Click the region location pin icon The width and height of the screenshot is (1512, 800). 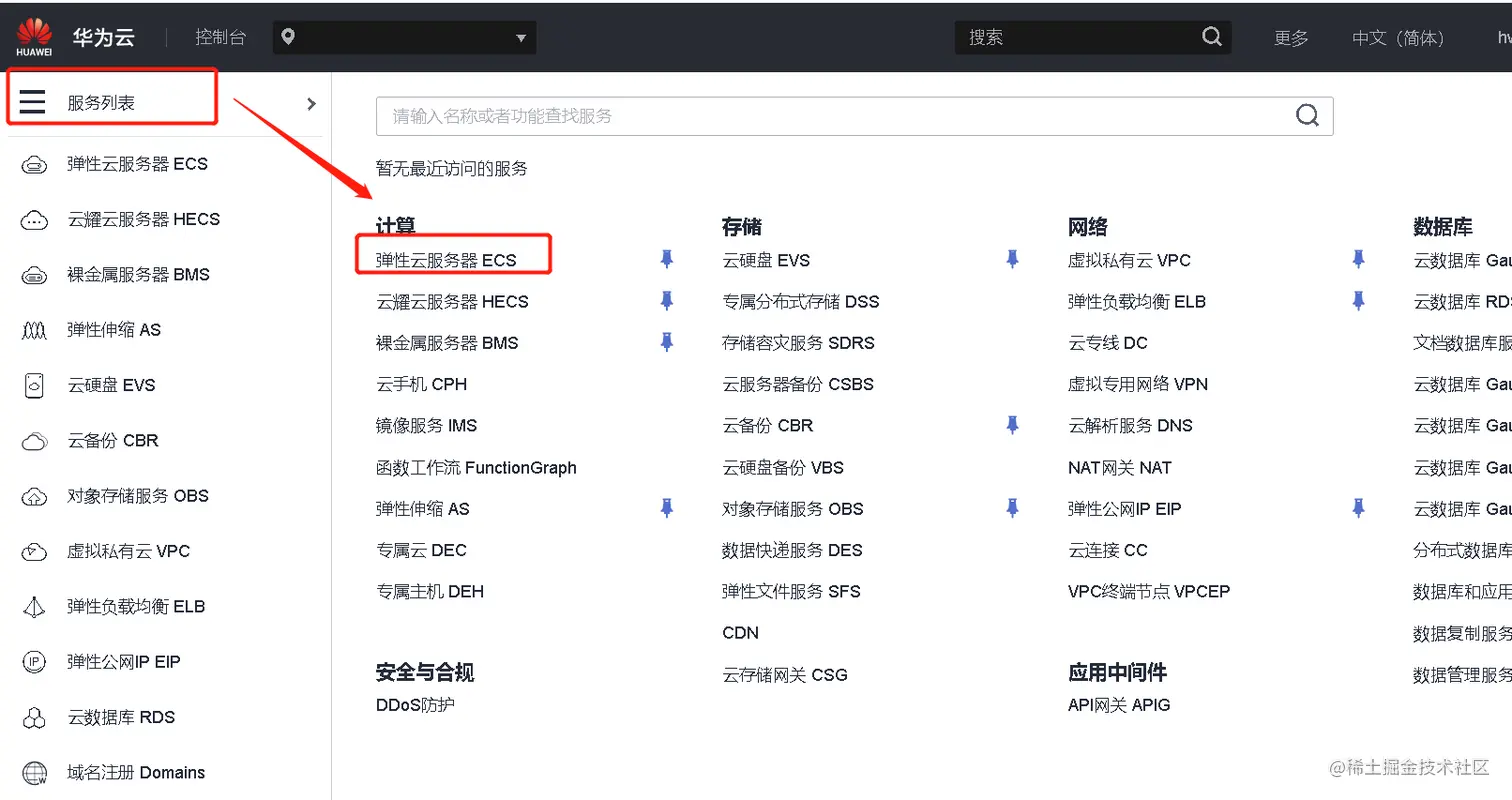[x=288, y=37]
